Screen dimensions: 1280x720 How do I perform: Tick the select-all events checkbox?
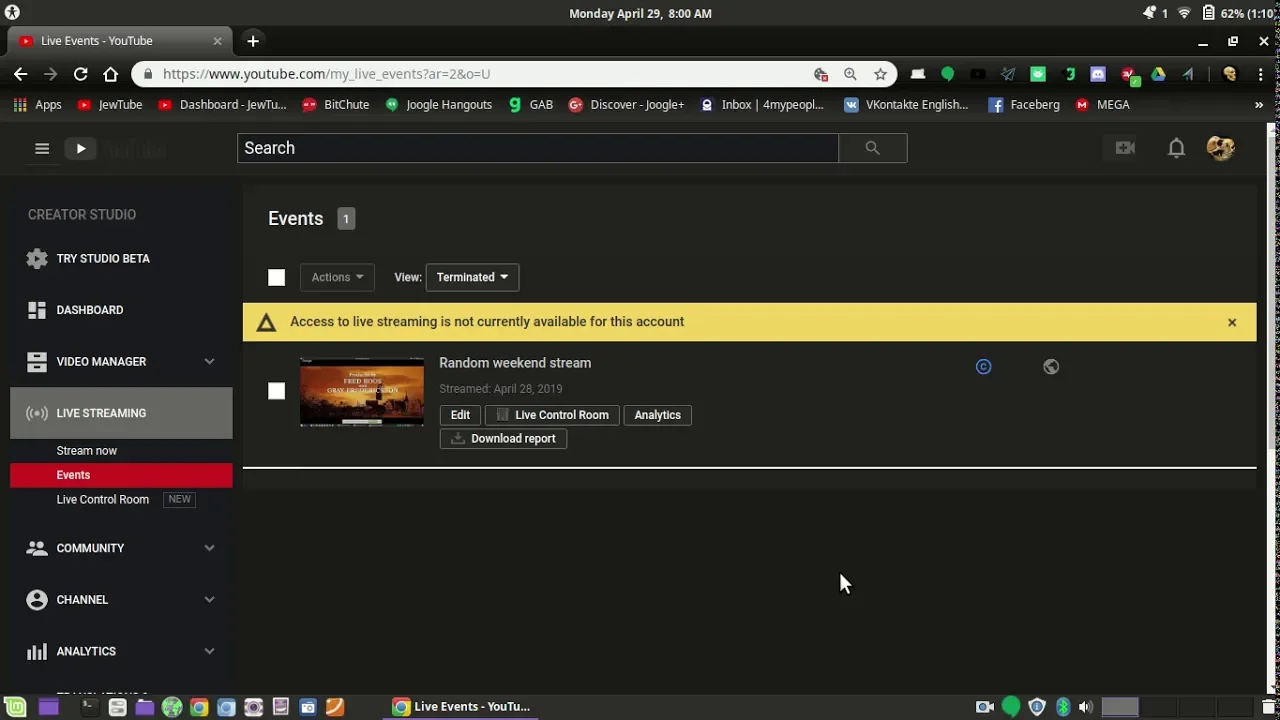[x=277, y=278]
